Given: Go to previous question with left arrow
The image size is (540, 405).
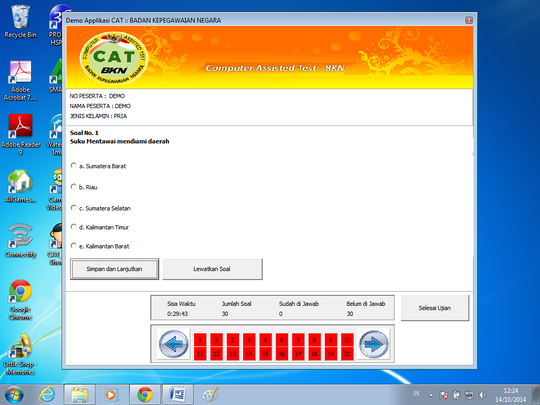Looking at the screenshot, I should (x=174, y=343).
